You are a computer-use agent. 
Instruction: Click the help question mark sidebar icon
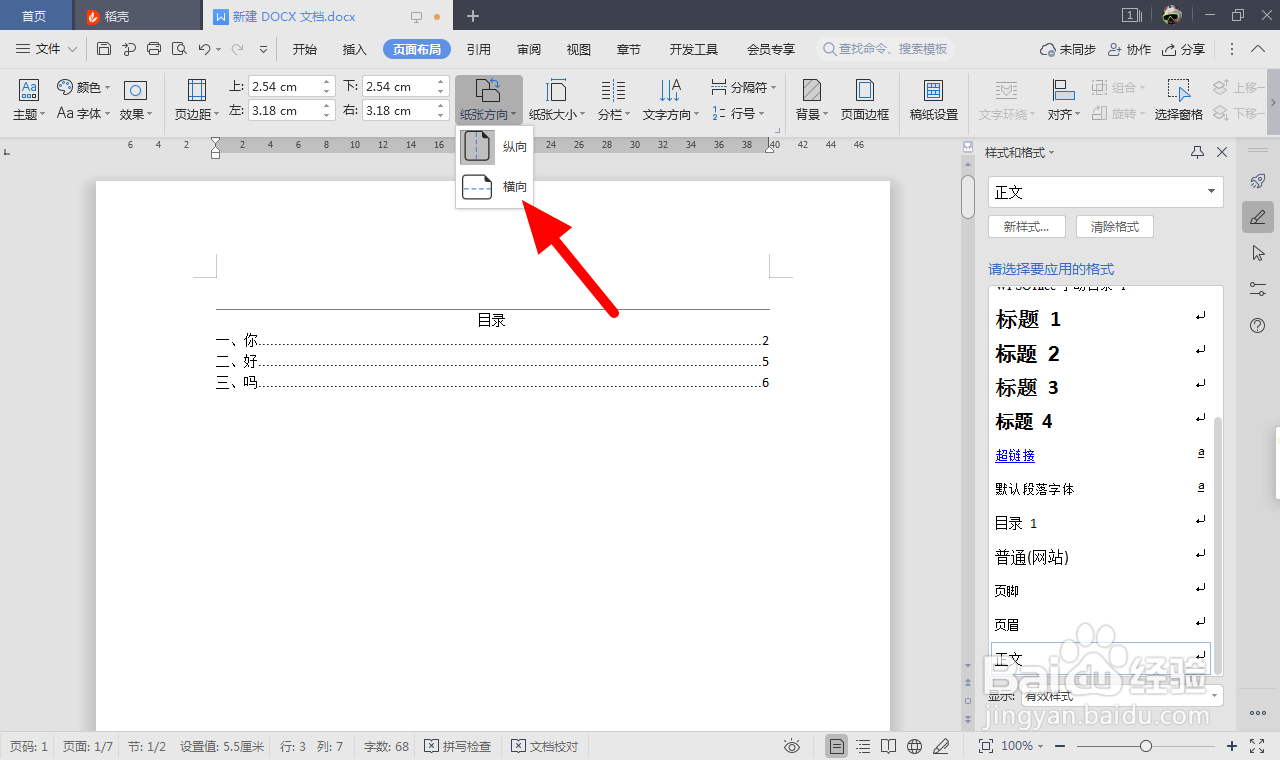(x=1258, y=325)
